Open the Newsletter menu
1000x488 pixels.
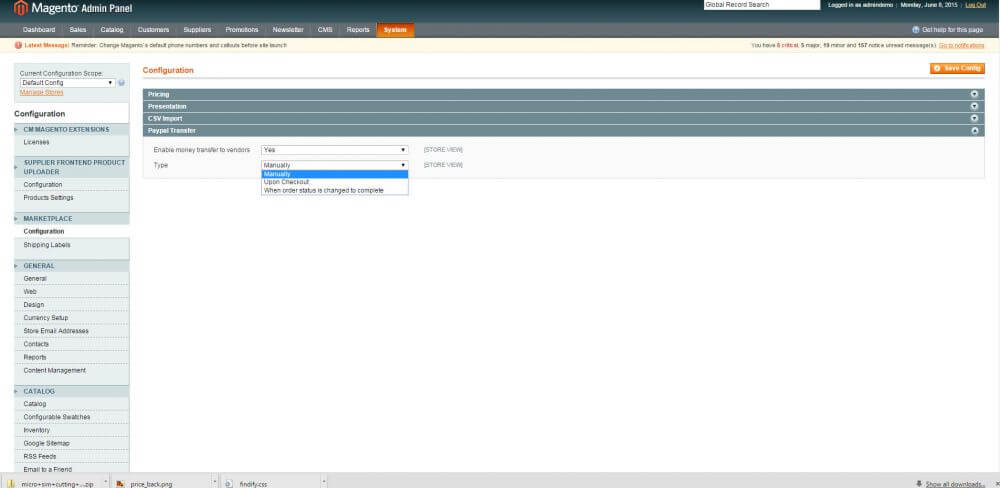(288, 30)
